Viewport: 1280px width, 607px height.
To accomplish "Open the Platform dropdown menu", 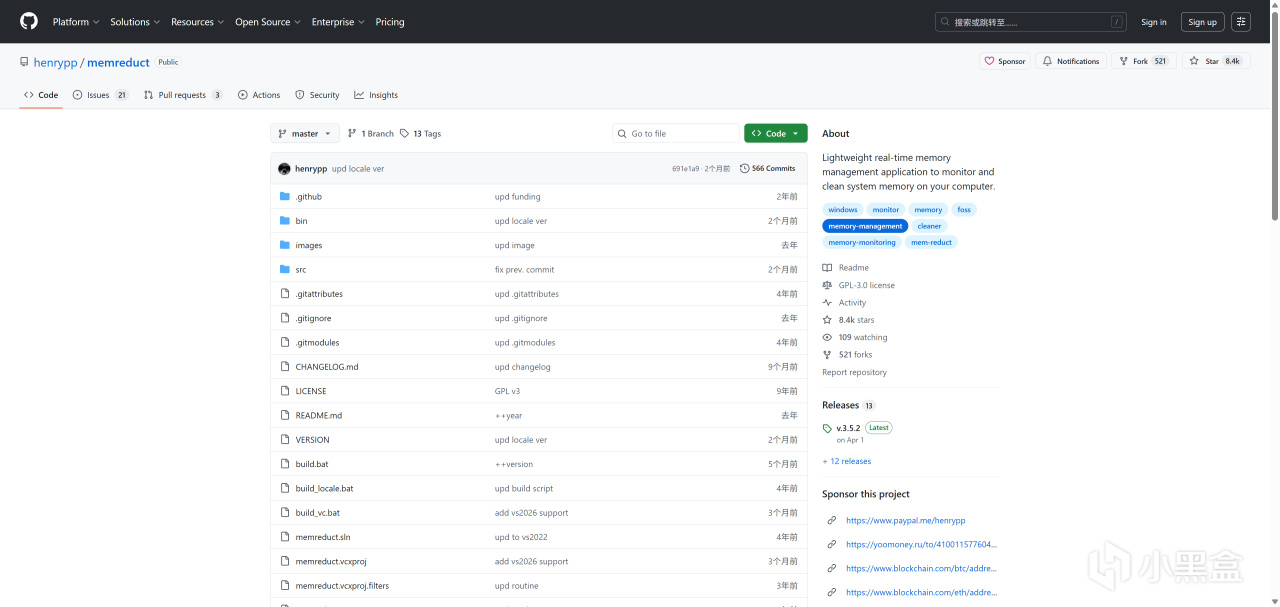I will click(x=76, y=22).
